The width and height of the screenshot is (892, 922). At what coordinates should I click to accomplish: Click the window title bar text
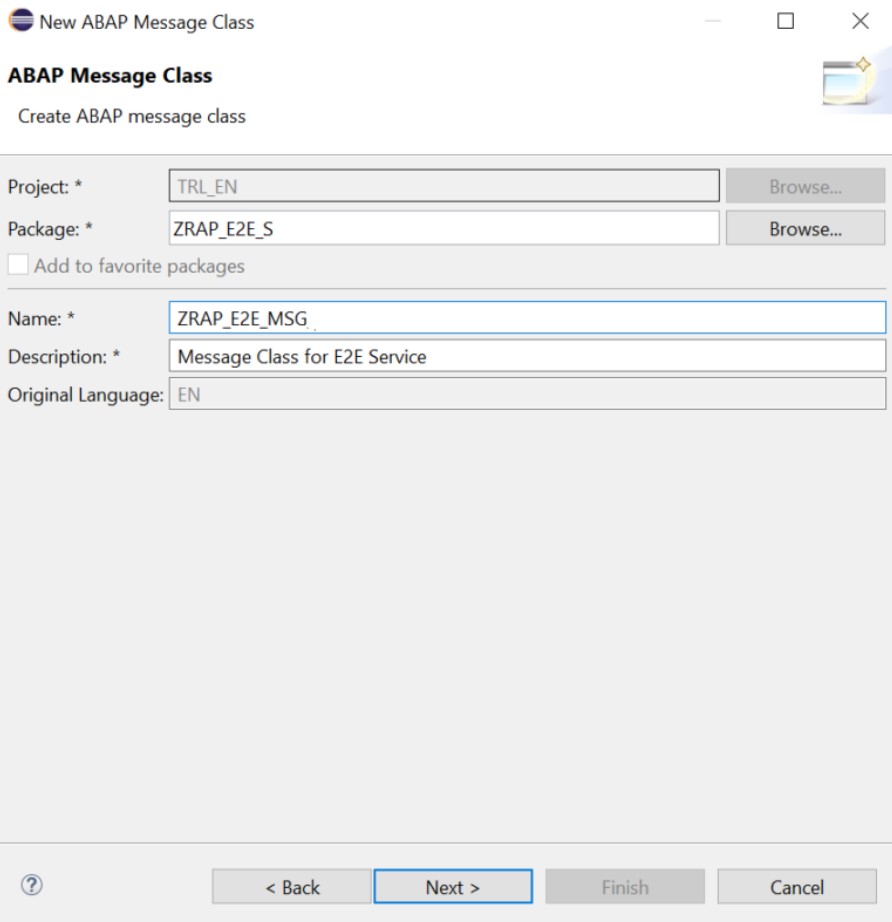tap(147, 22)
